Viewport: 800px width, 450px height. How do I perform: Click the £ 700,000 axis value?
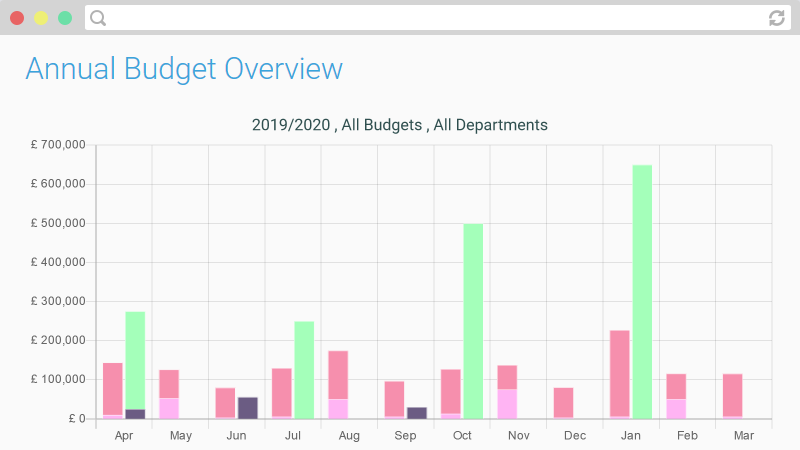click(58, 145)
